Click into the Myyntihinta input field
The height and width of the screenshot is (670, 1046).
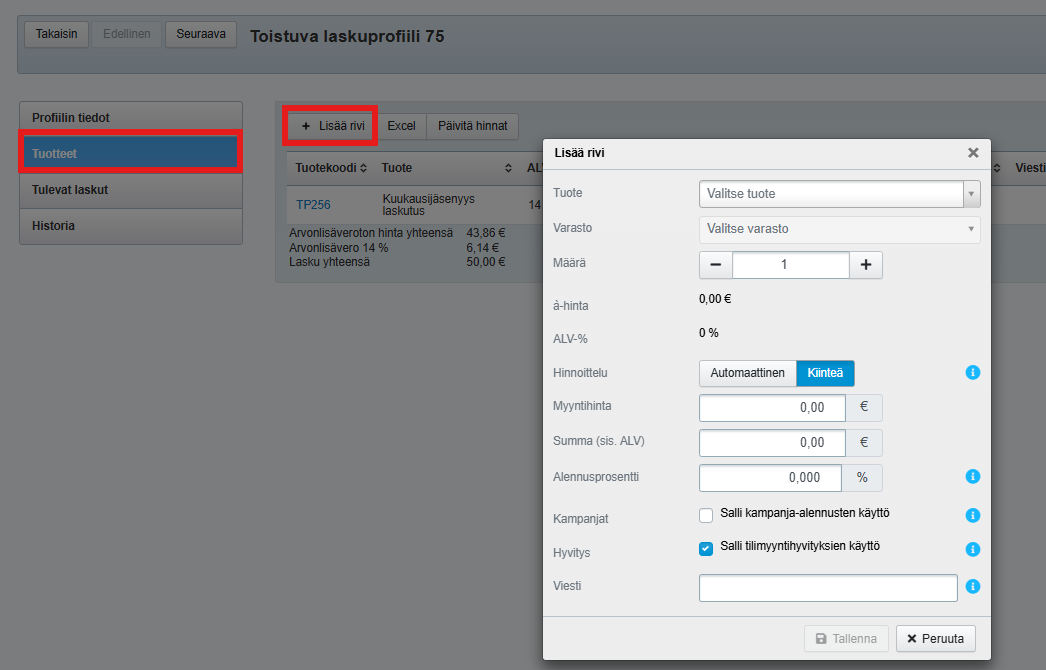772,408
